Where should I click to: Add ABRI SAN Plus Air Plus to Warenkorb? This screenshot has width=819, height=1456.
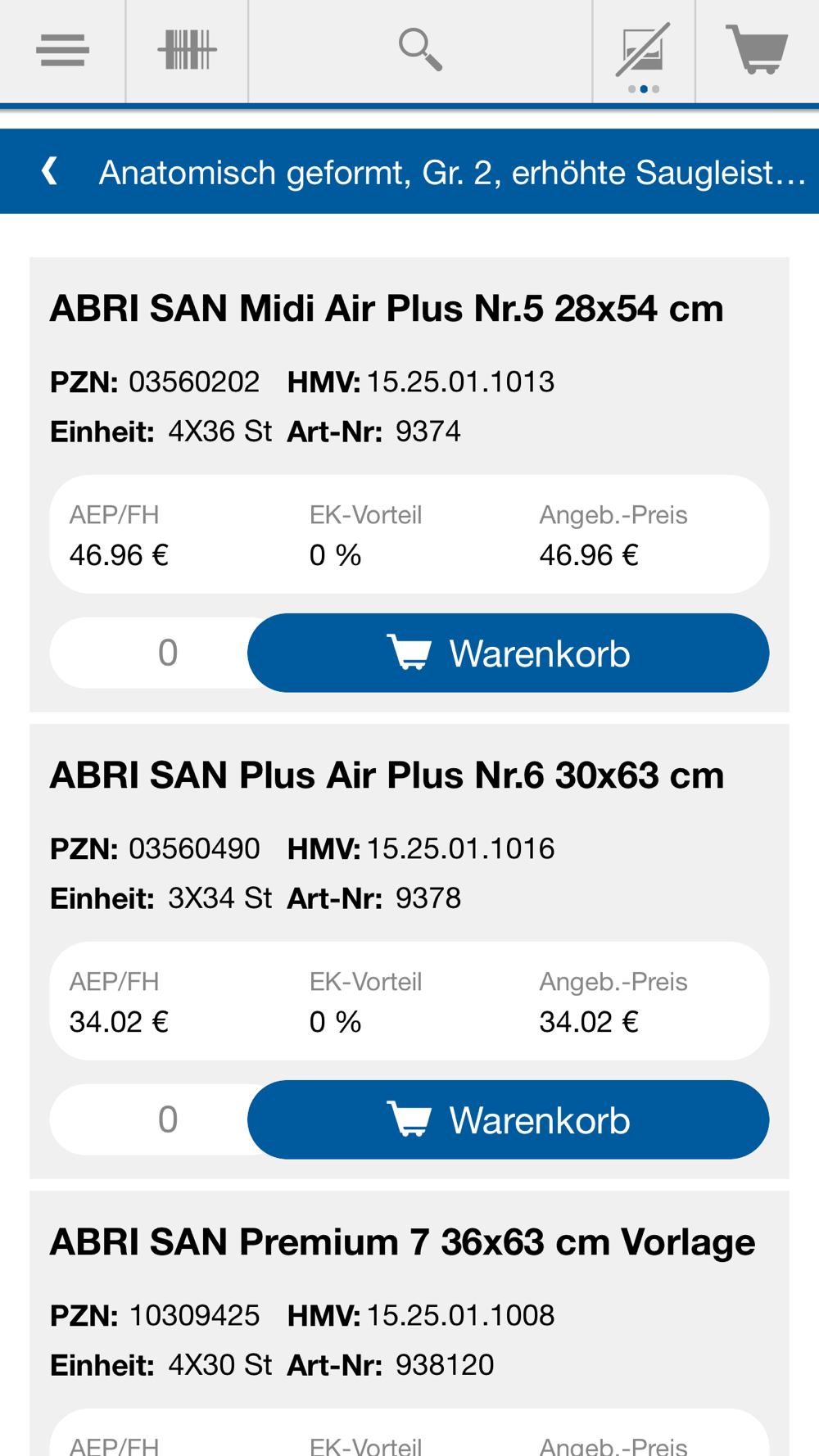(x=508, y=1119)
